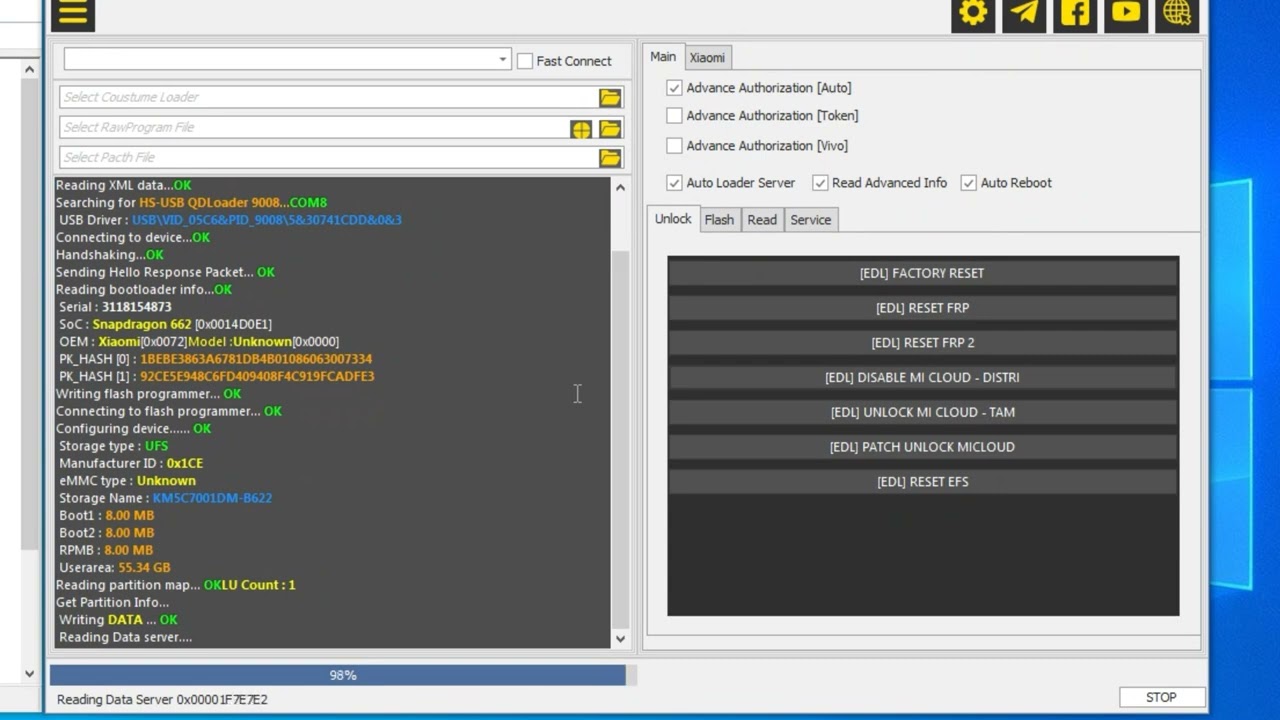The width and height of the screenshot is (1280, 720).
Task: Click the Reading Data Server status text
Action: (x=162, y=700)
